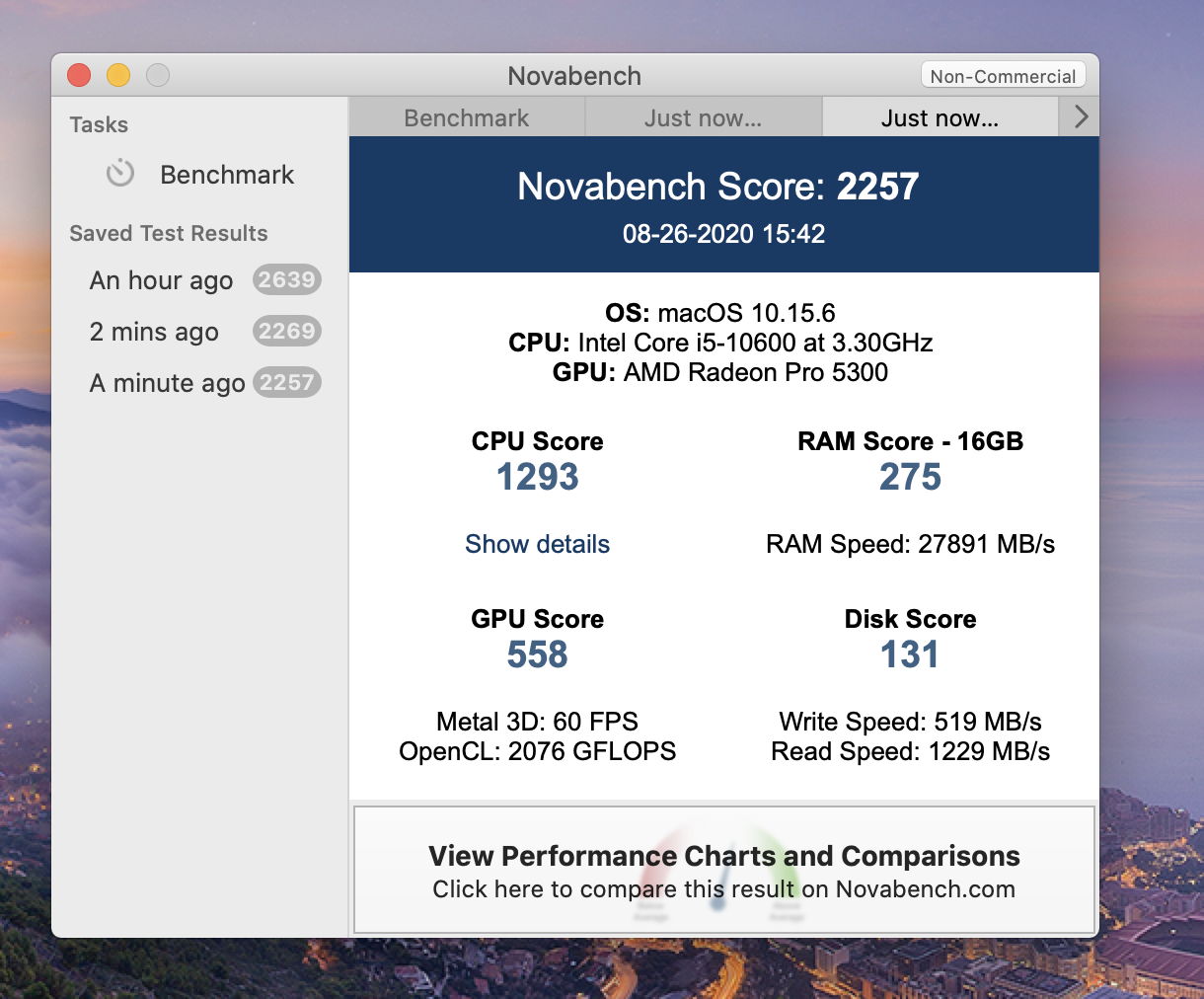Click the CPU score value 1293

[538, 477]
